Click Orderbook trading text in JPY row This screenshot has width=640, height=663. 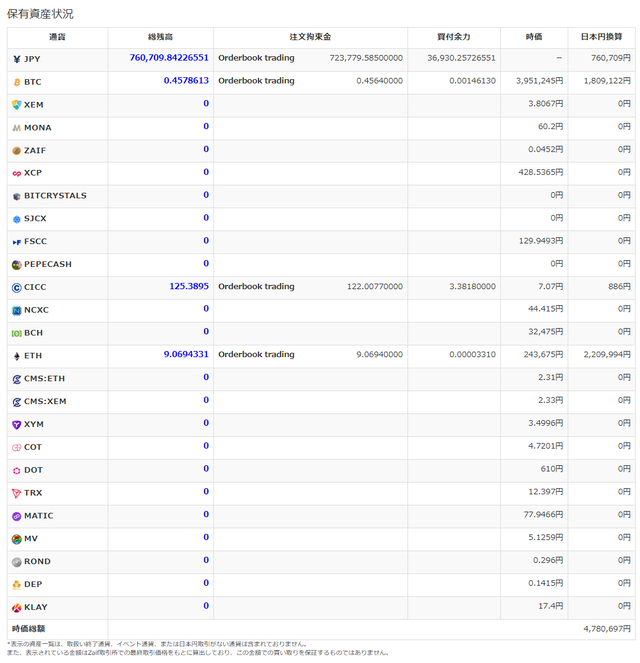(x=256, y=58)
